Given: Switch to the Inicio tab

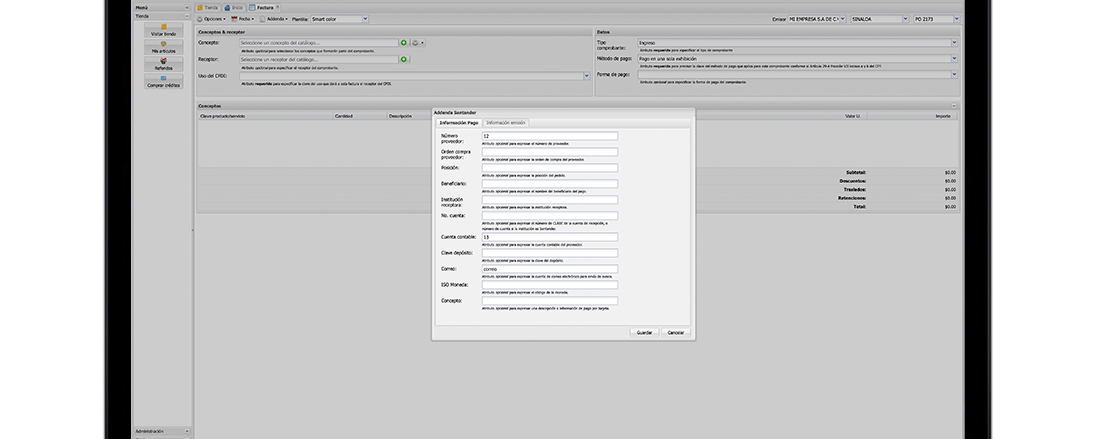Looking at the screenshot, I should click(x=234, y=7).
